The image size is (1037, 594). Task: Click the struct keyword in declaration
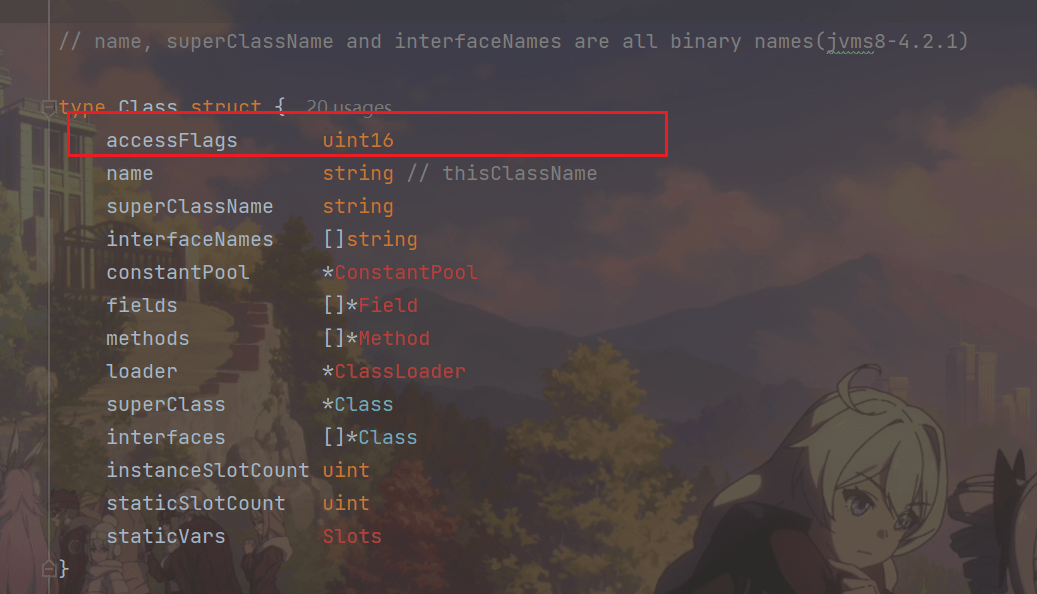[x=226, y=107]
